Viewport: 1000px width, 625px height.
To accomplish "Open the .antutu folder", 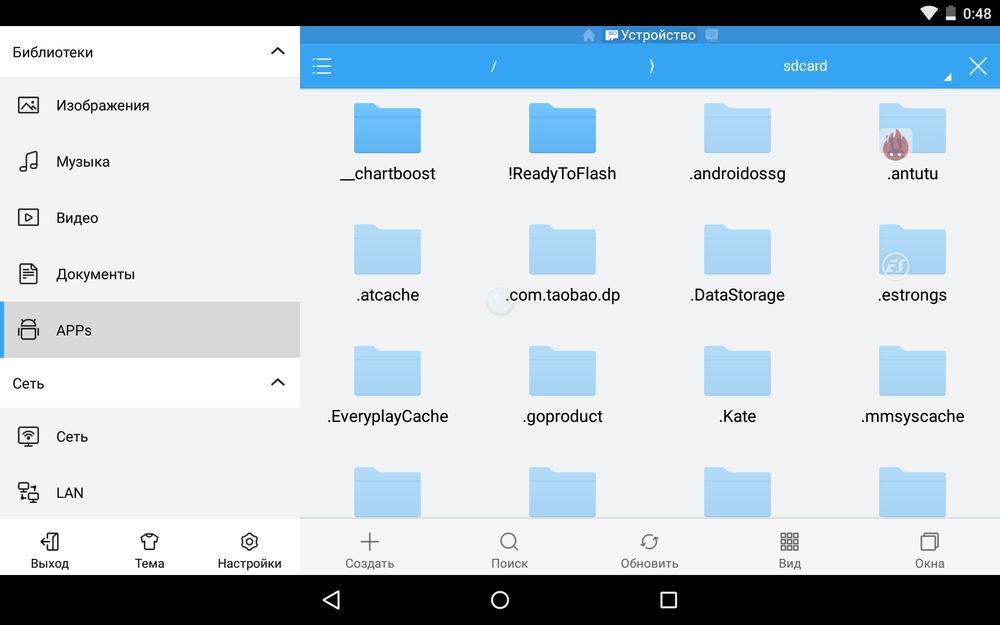I will 912,143.
